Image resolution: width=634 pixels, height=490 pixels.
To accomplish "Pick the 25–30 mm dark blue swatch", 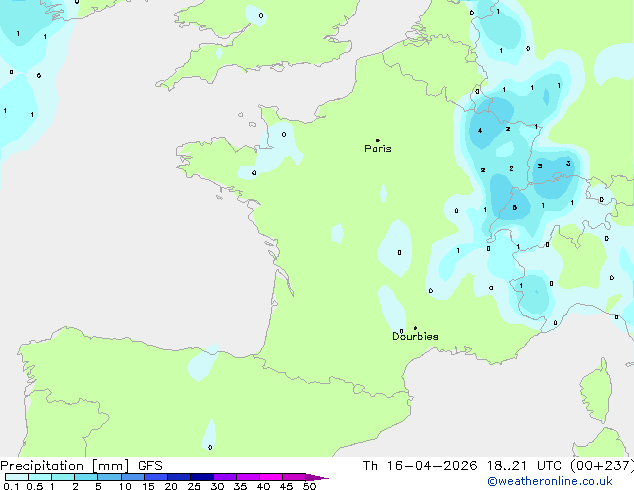I will [x=201, y=477].
